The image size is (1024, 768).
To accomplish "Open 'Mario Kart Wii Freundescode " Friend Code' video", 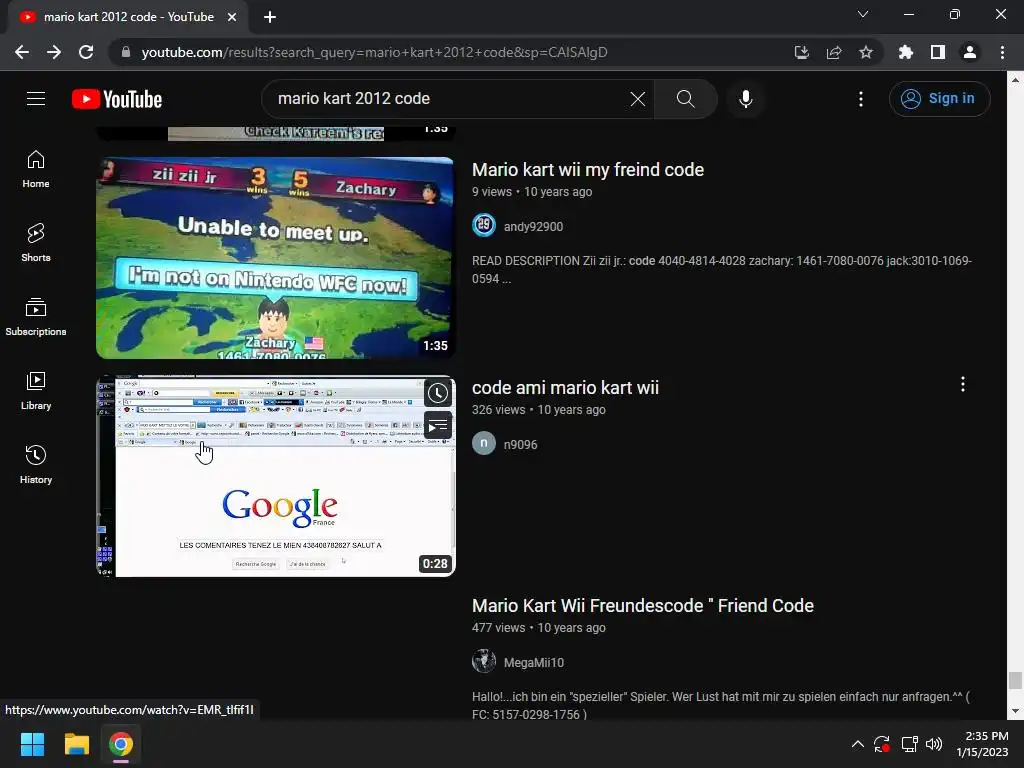I will pyautogui.click(x=643, y=606).
